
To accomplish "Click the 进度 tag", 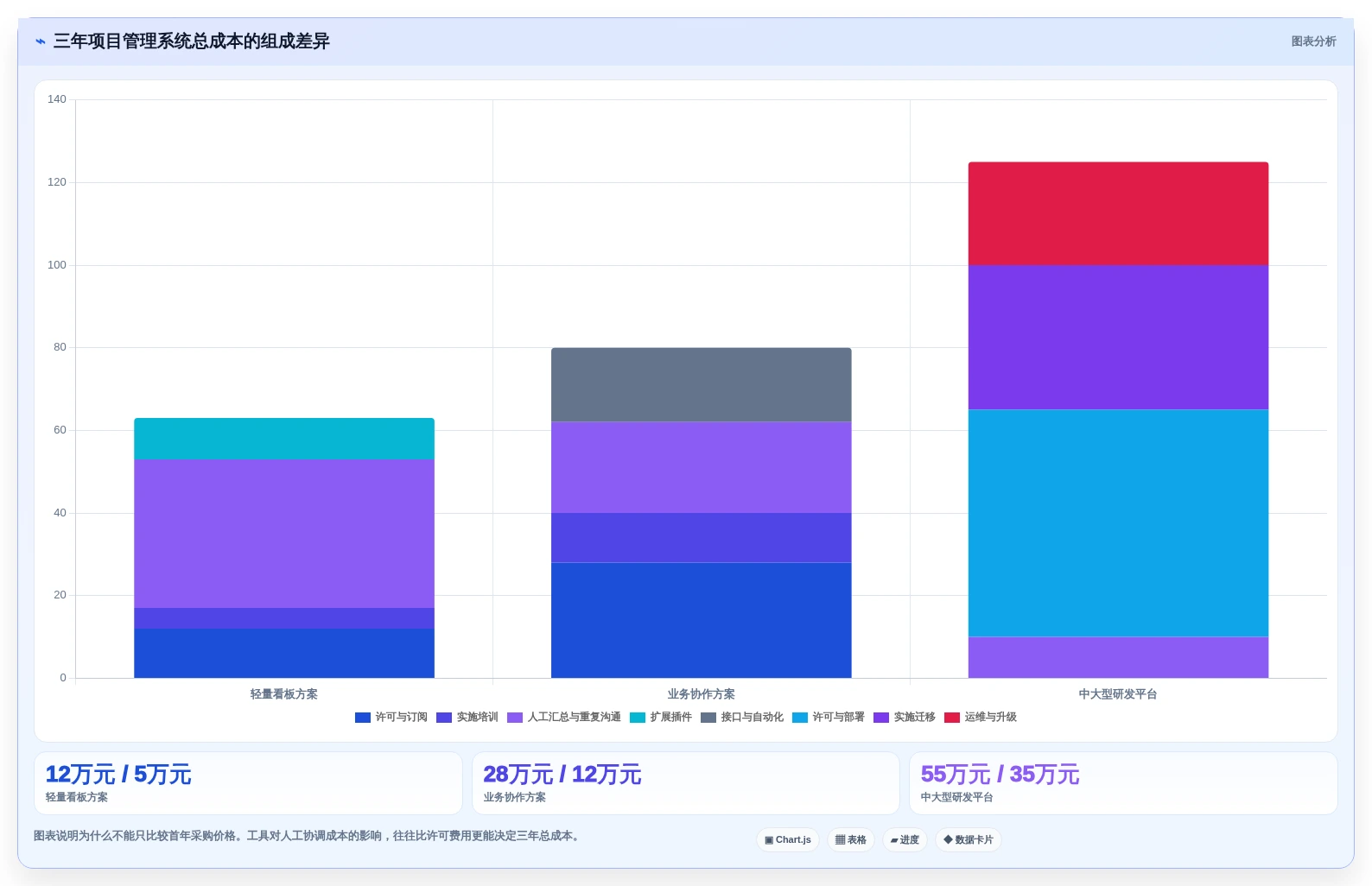I will [905, 839].
